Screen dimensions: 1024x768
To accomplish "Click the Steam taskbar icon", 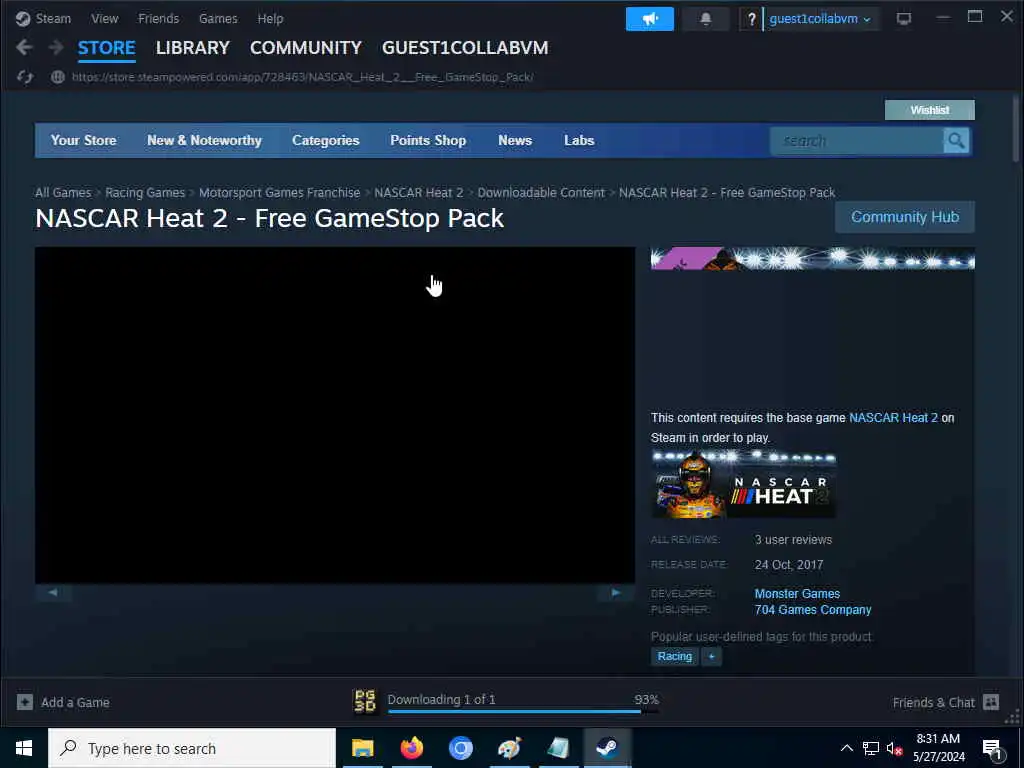I will [x=607, y=748].
